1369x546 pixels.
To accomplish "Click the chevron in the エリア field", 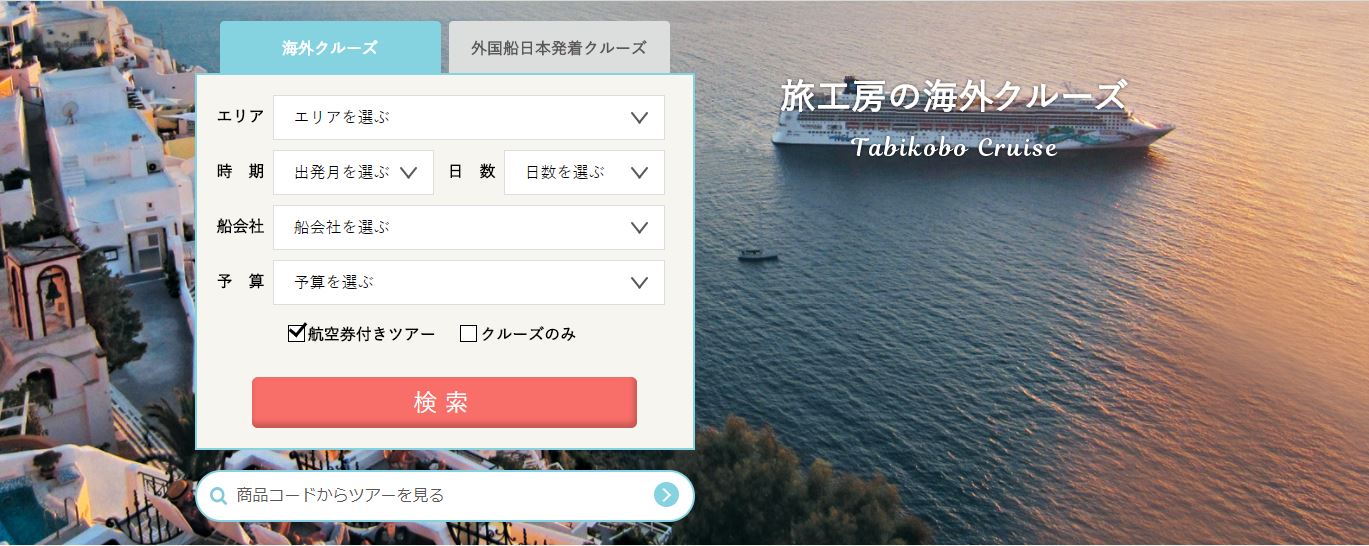I will [640, 118].
